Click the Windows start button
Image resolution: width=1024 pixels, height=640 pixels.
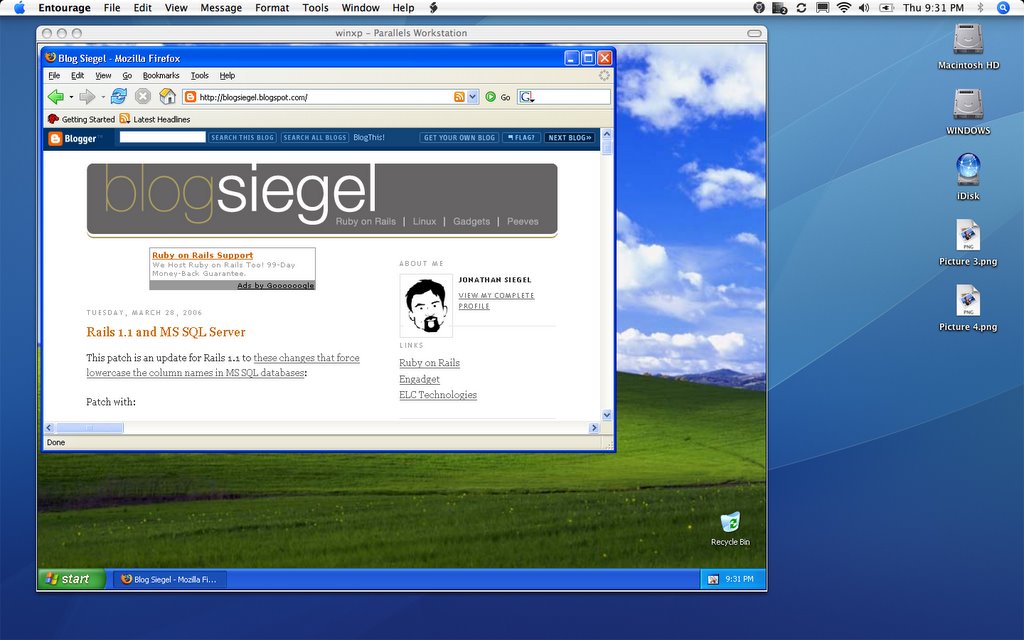click(71, 579)
